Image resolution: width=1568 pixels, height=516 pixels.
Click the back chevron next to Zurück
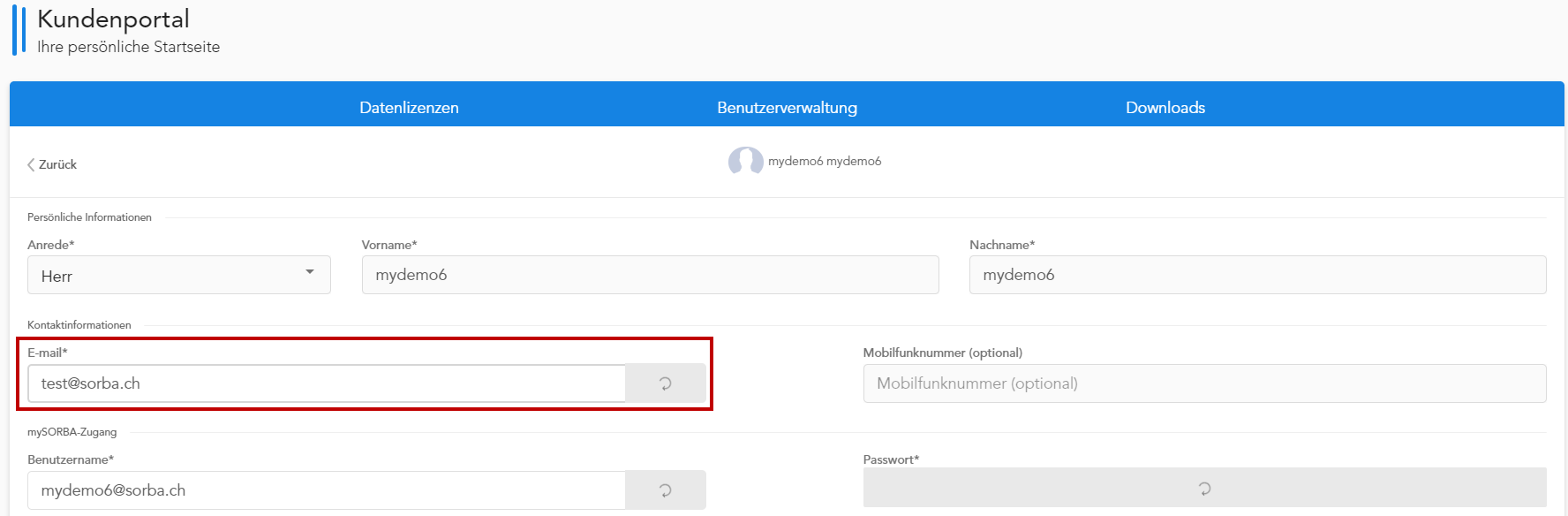point(31,164)
